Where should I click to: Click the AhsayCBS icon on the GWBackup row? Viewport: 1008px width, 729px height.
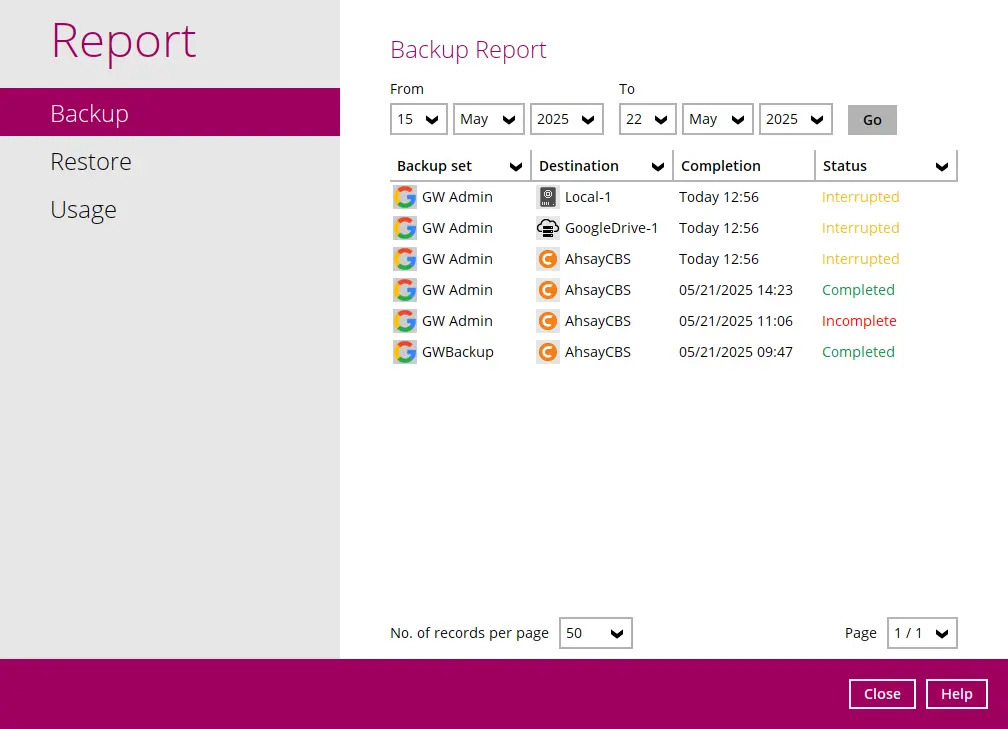tap(547, 352)
